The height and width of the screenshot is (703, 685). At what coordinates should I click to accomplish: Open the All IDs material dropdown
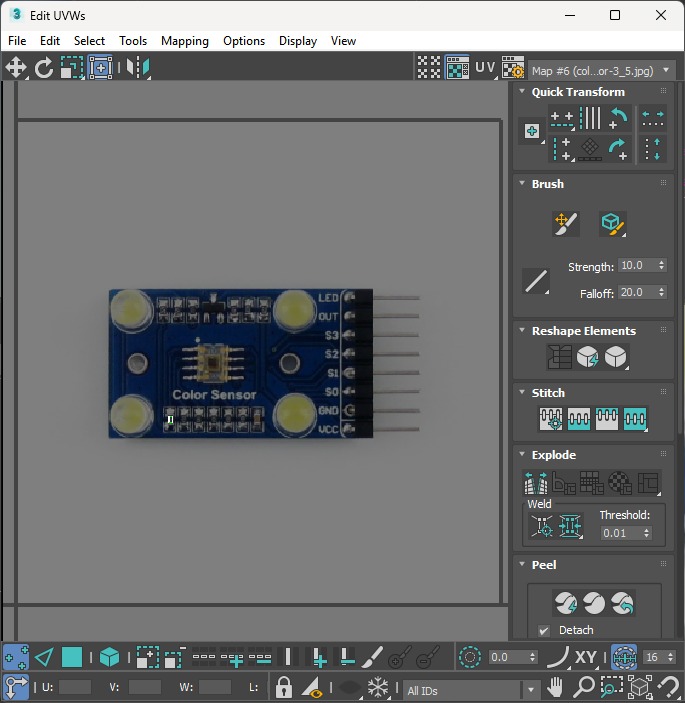point(472,690)
